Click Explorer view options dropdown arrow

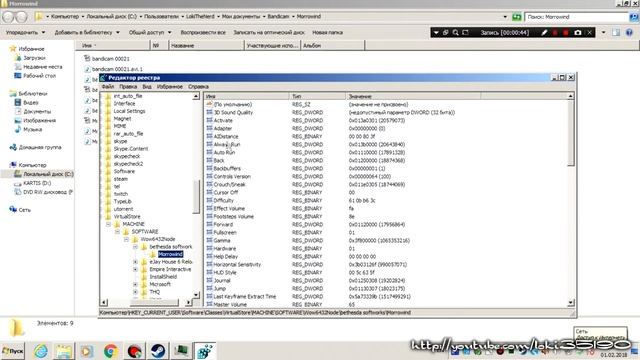click(604, 33)
